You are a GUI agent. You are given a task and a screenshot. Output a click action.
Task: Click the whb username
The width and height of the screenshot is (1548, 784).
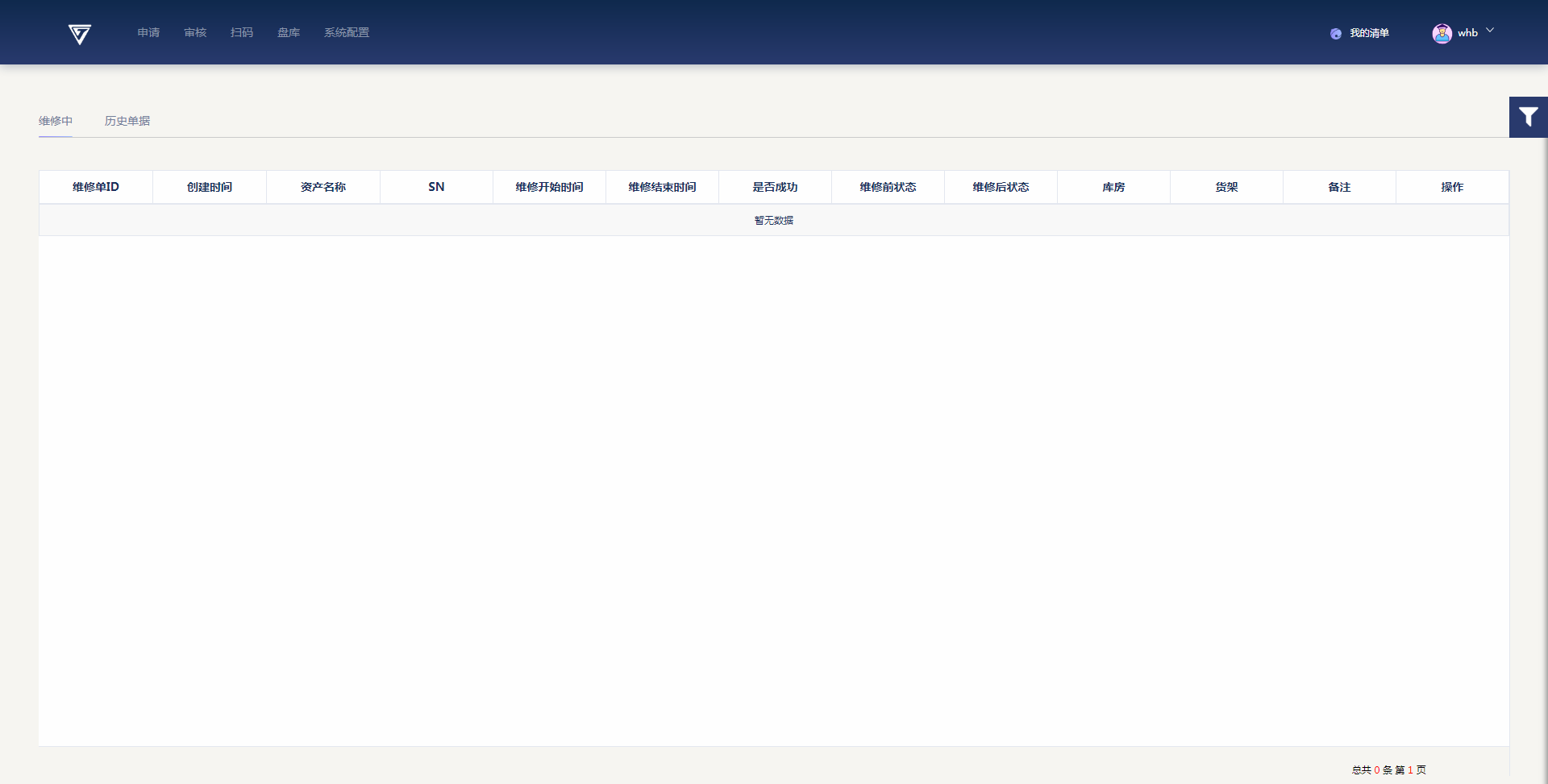tap(1467, 33)
